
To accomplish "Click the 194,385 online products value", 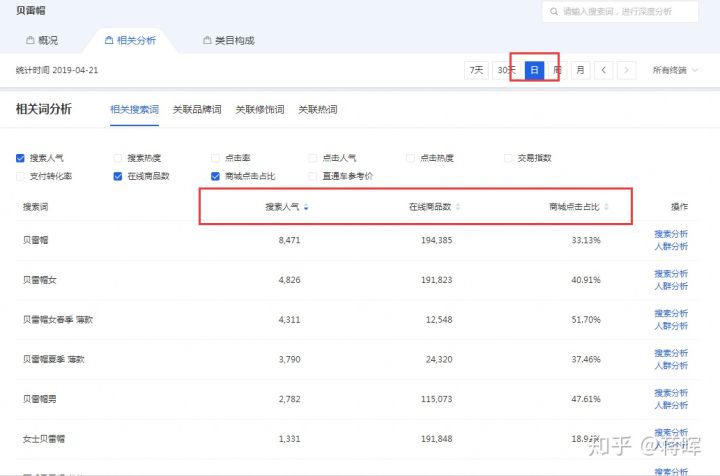I will (x=437, y=240).
